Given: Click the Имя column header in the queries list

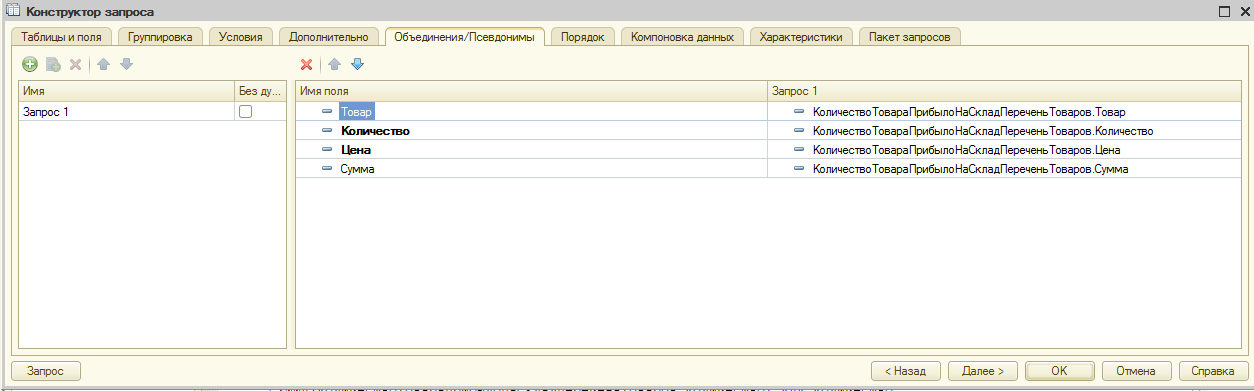Looking at the screenshot, I should [x=126, y=91].
